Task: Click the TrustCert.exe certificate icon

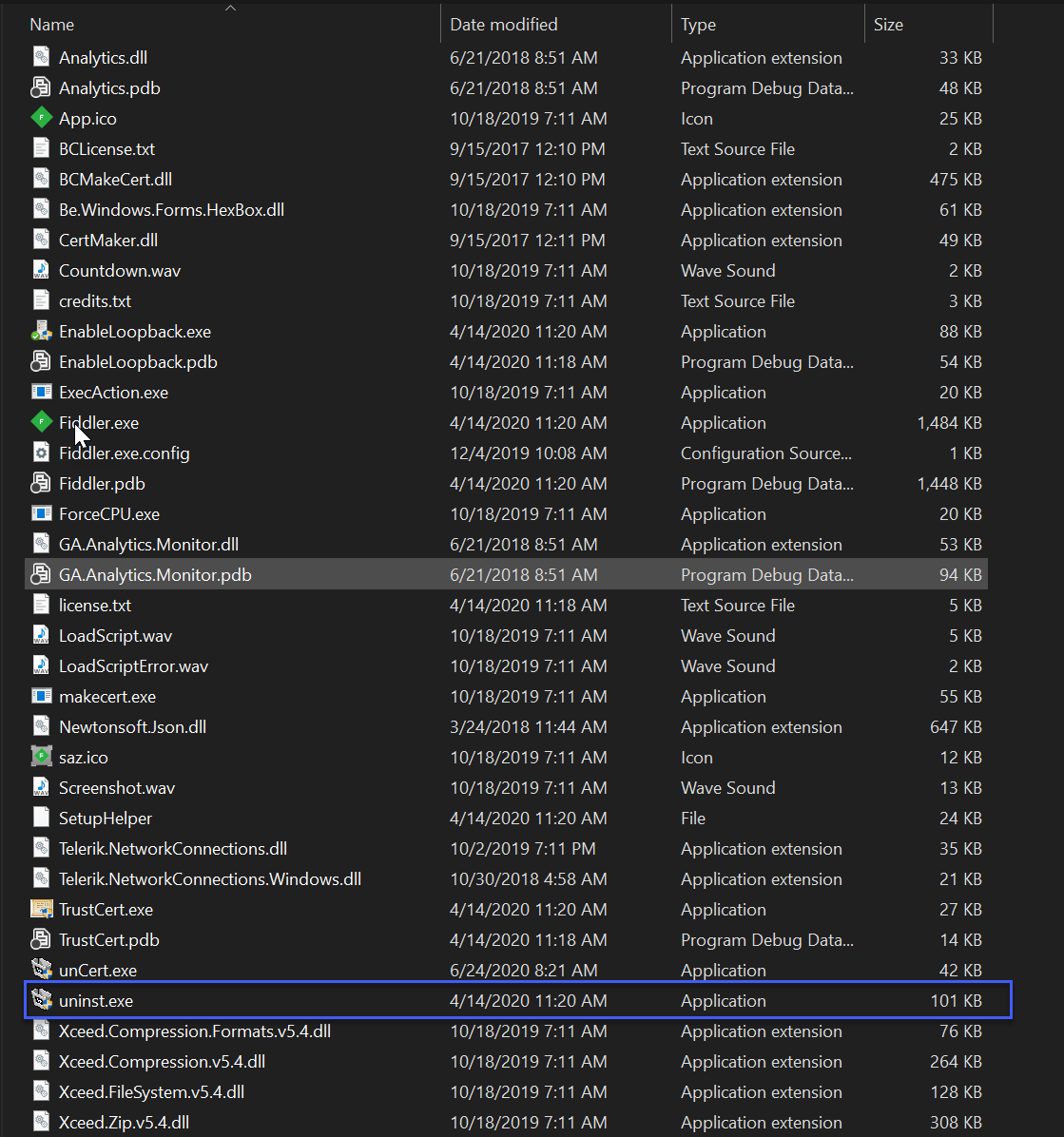Action: point(41,909)
